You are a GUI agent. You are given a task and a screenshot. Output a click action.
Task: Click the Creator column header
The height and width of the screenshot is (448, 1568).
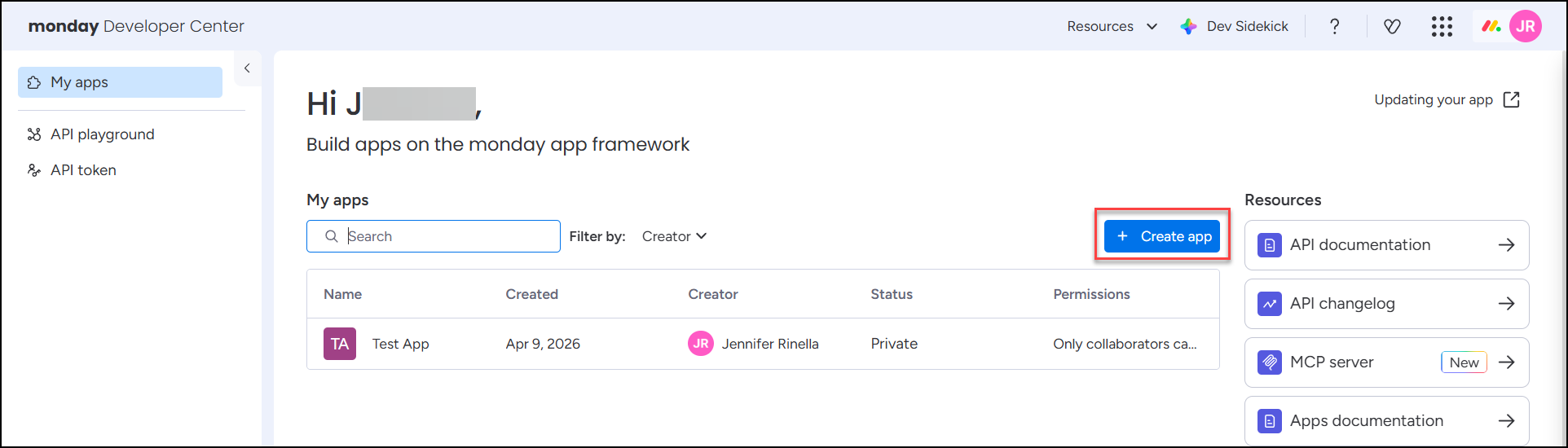point(713,294)
